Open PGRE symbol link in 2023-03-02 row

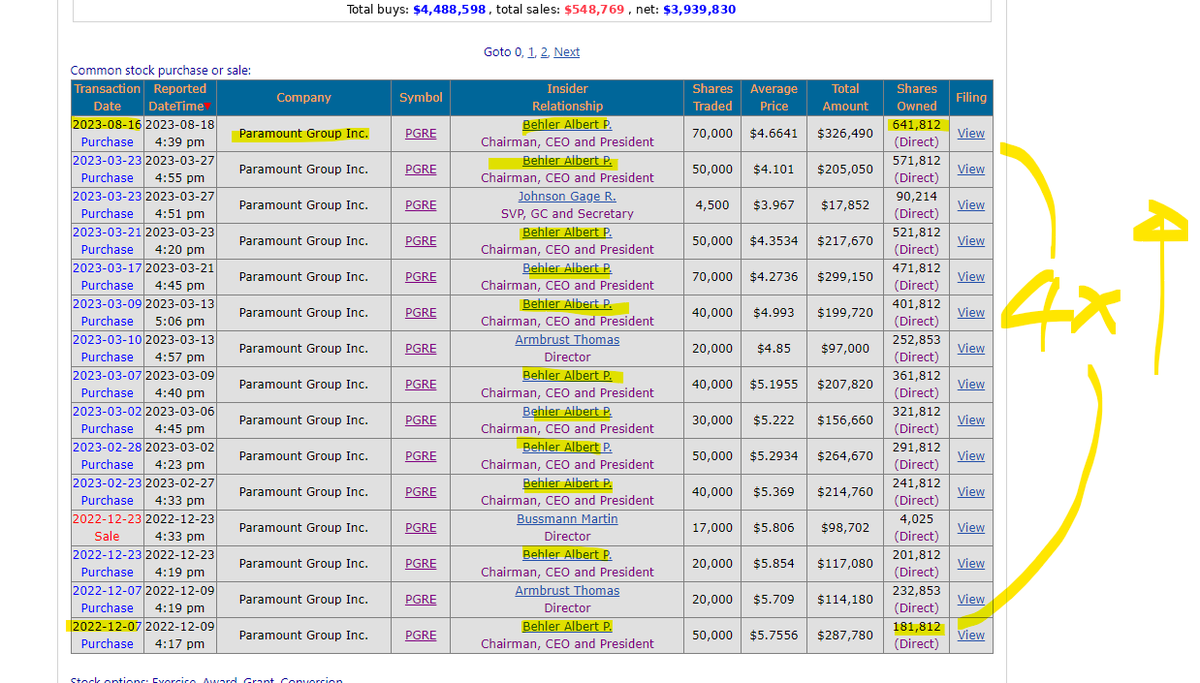tap(421, 420)
